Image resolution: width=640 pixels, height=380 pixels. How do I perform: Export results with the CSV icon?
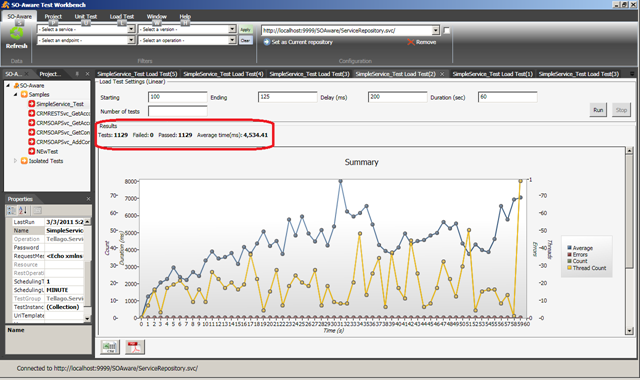point(110,347)
